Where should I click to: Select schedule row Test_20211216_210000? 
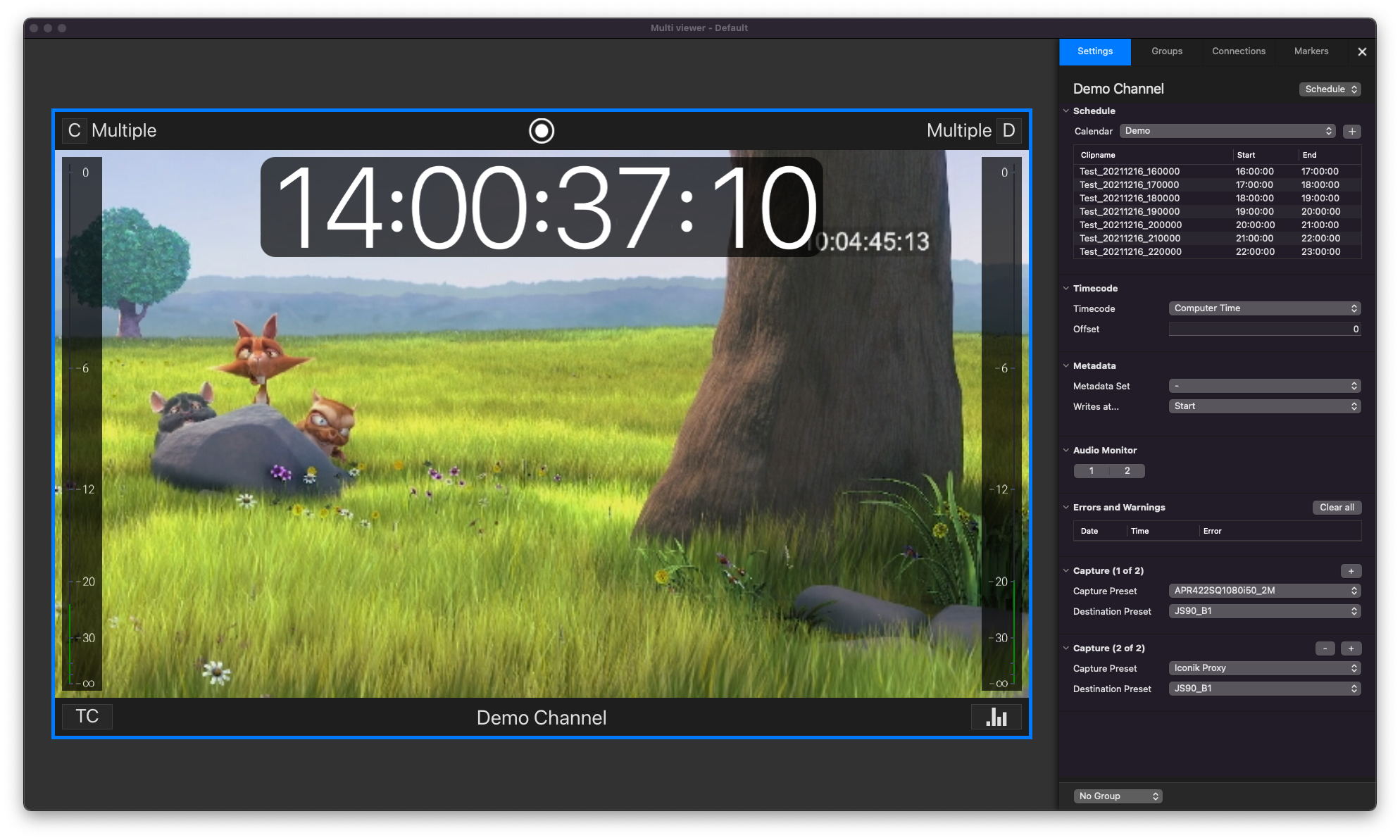point(1217,239)
